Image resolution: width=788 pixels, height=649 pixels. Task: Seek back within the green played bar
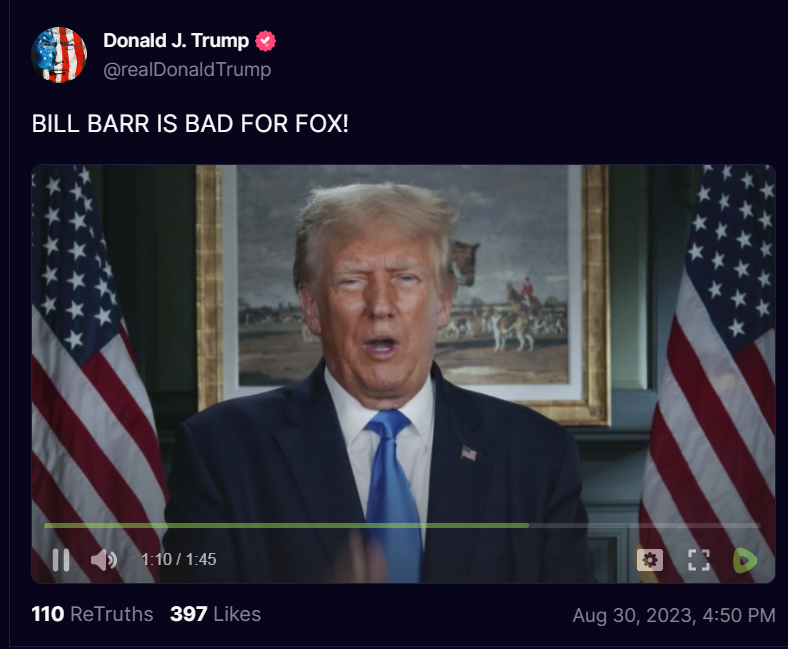click(286, 525)
